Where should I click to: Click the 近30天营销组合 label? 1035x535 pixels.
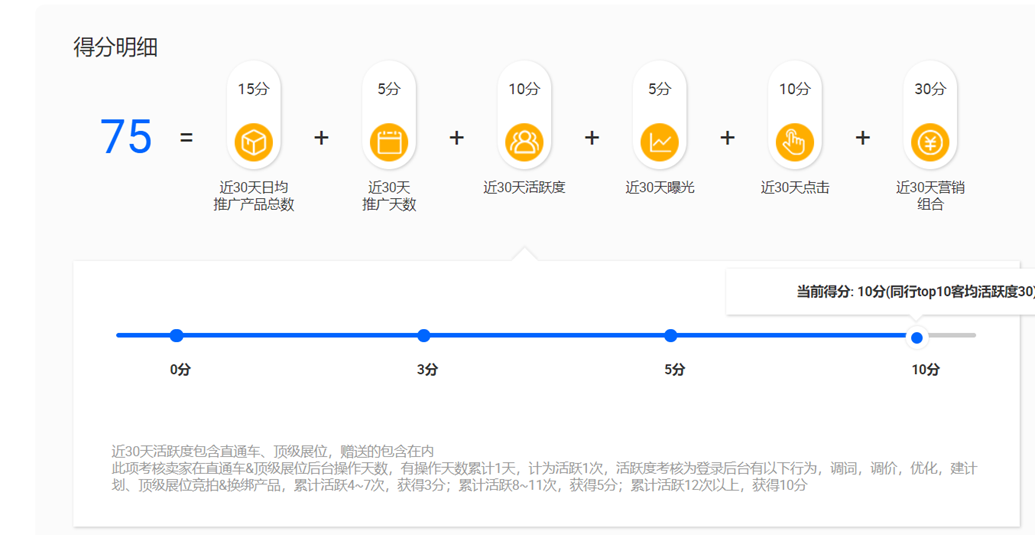tap(930, 196)
